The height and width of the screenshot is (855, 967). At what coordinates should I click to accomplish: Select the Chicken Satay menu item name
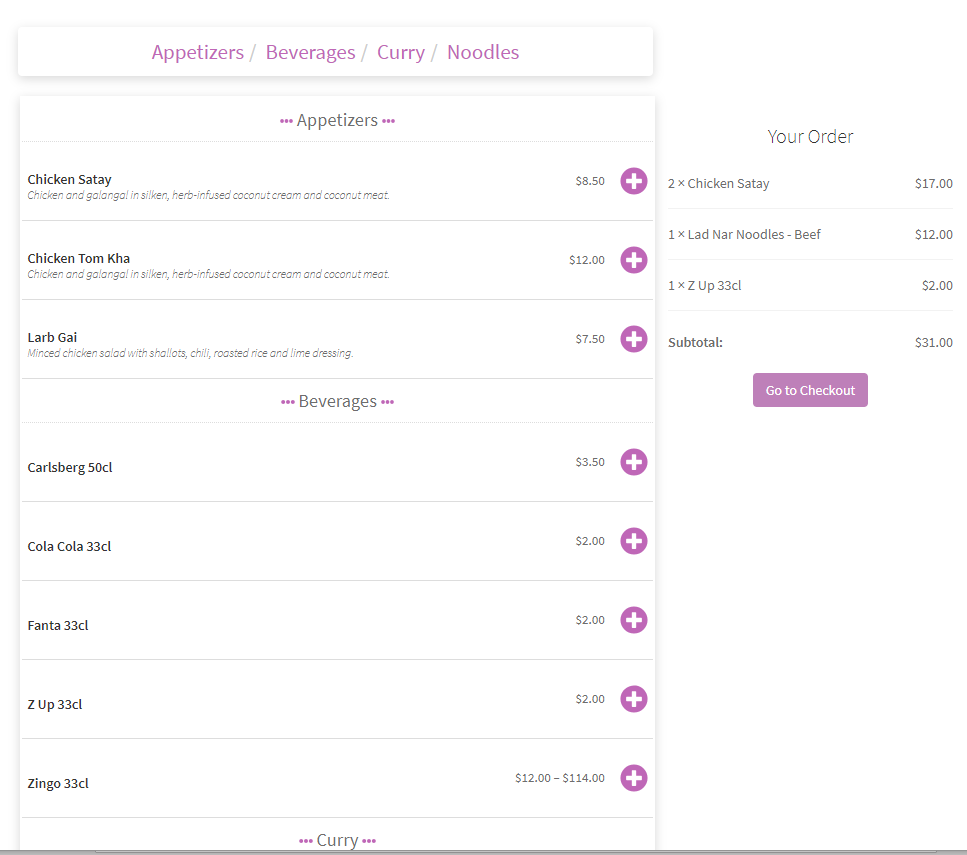pos(70,180)
